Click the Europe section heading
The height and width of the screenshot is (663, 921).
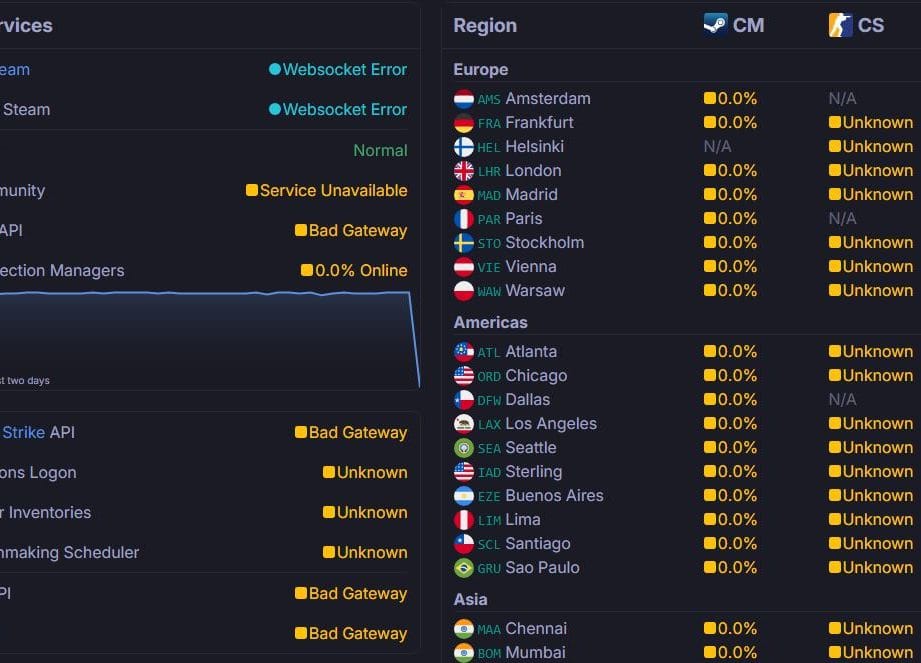point(480,69)
